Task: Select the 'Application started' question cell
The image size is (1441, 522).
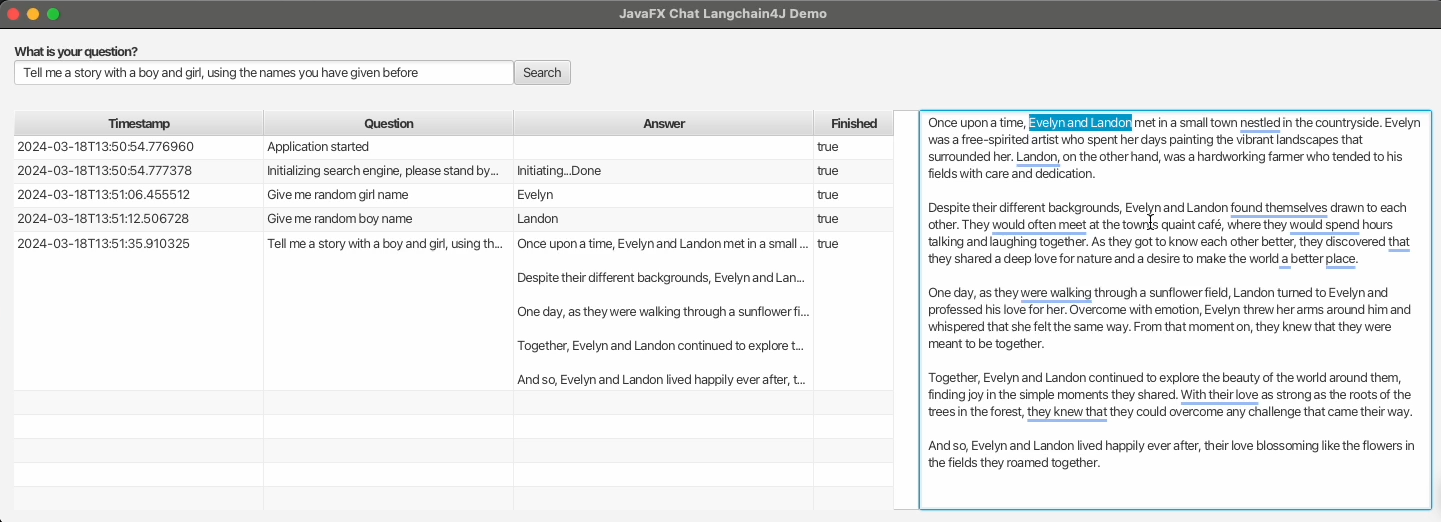Action: (x=389, y=147)
